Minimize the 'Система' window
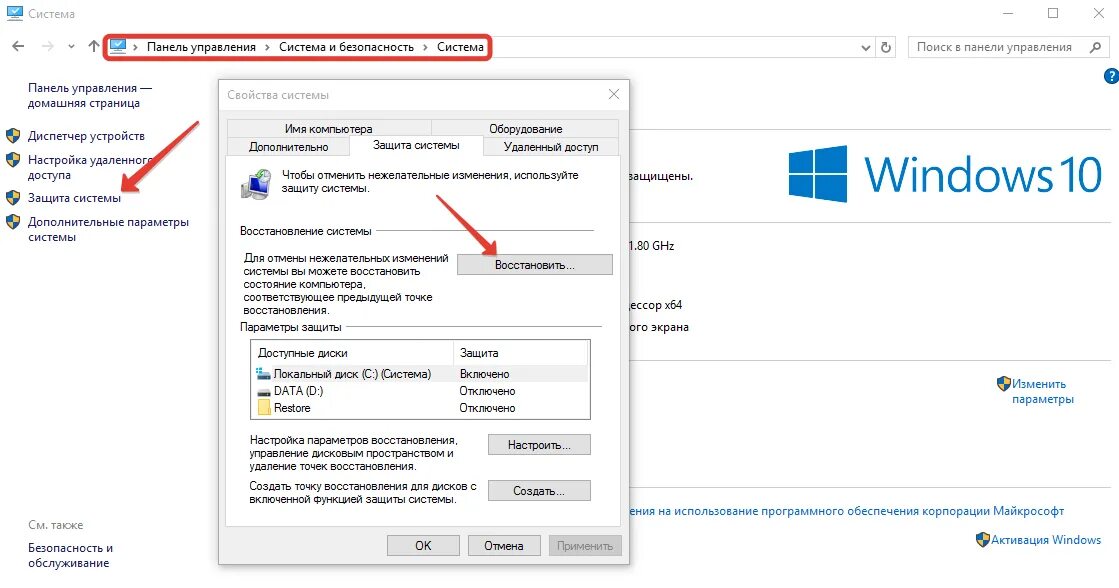This screenshot has width=1119, height=588. [1008, 14]
